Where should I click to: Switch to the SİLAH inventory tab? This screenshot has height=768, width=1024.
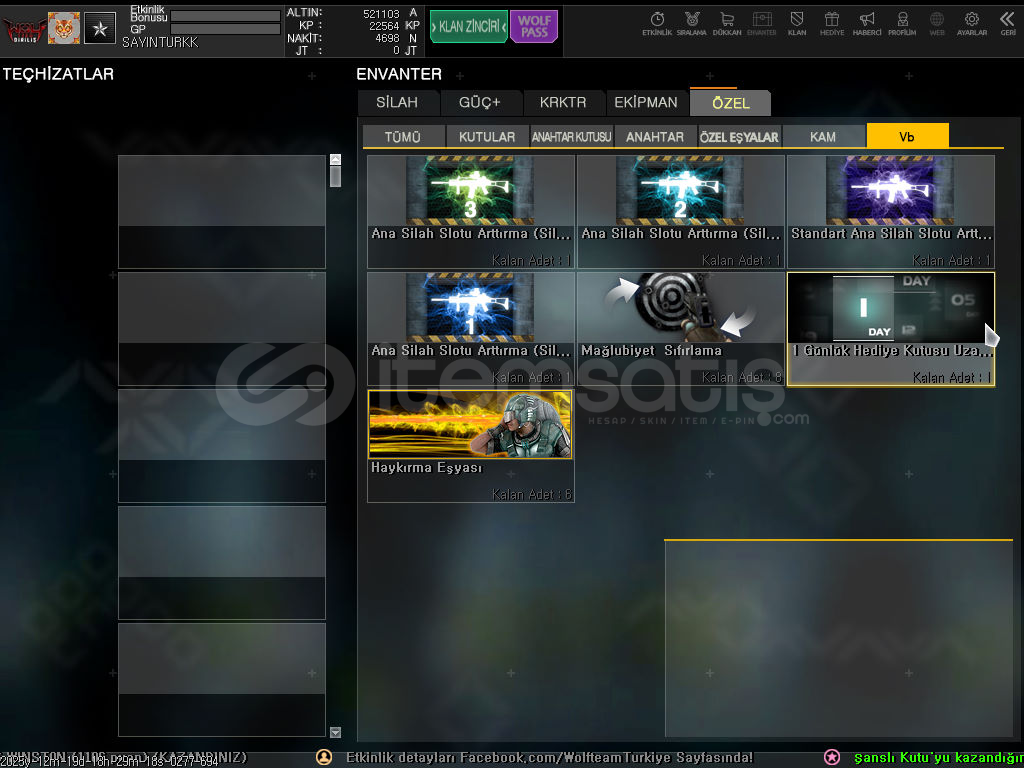pos(398,103)
